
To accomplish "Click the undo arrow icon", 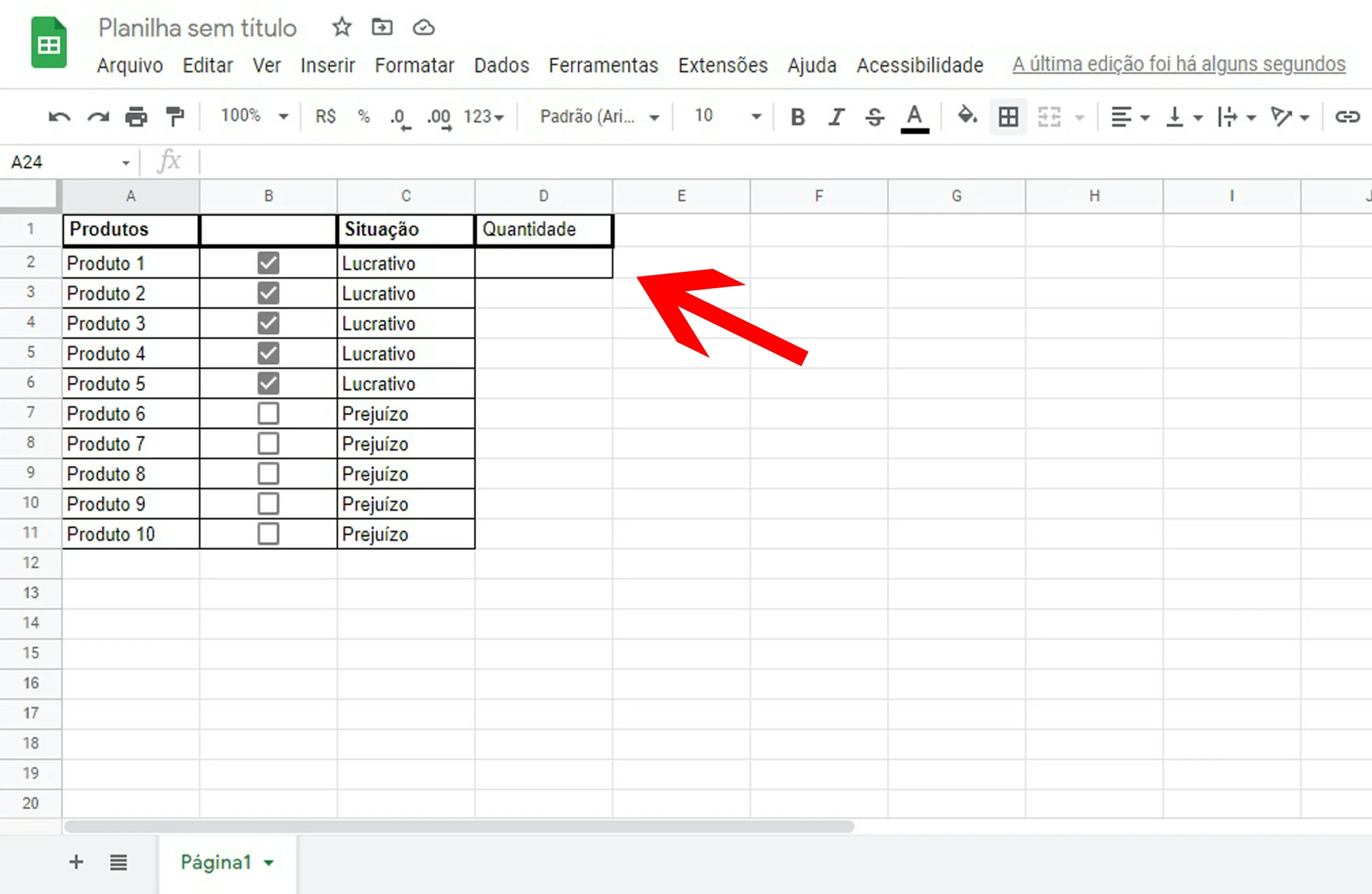I will 59,117.
